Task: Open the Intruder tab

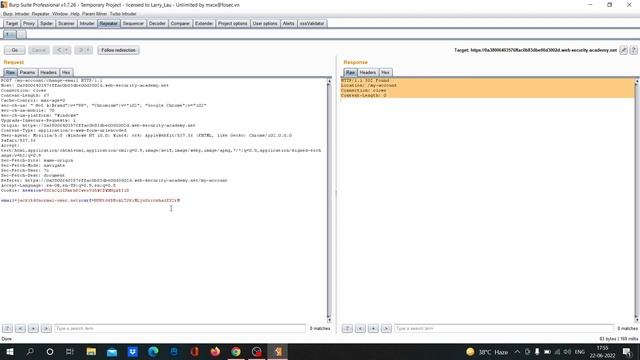Action: [x=87, y=24]
